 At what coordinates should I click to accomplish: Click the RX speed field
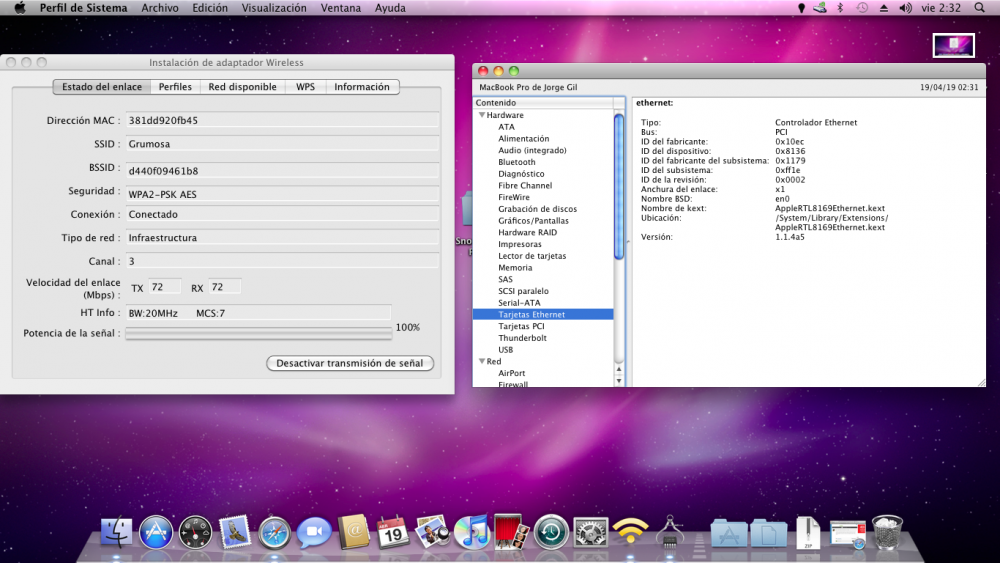pyautogui.click(x=224, y=287)
